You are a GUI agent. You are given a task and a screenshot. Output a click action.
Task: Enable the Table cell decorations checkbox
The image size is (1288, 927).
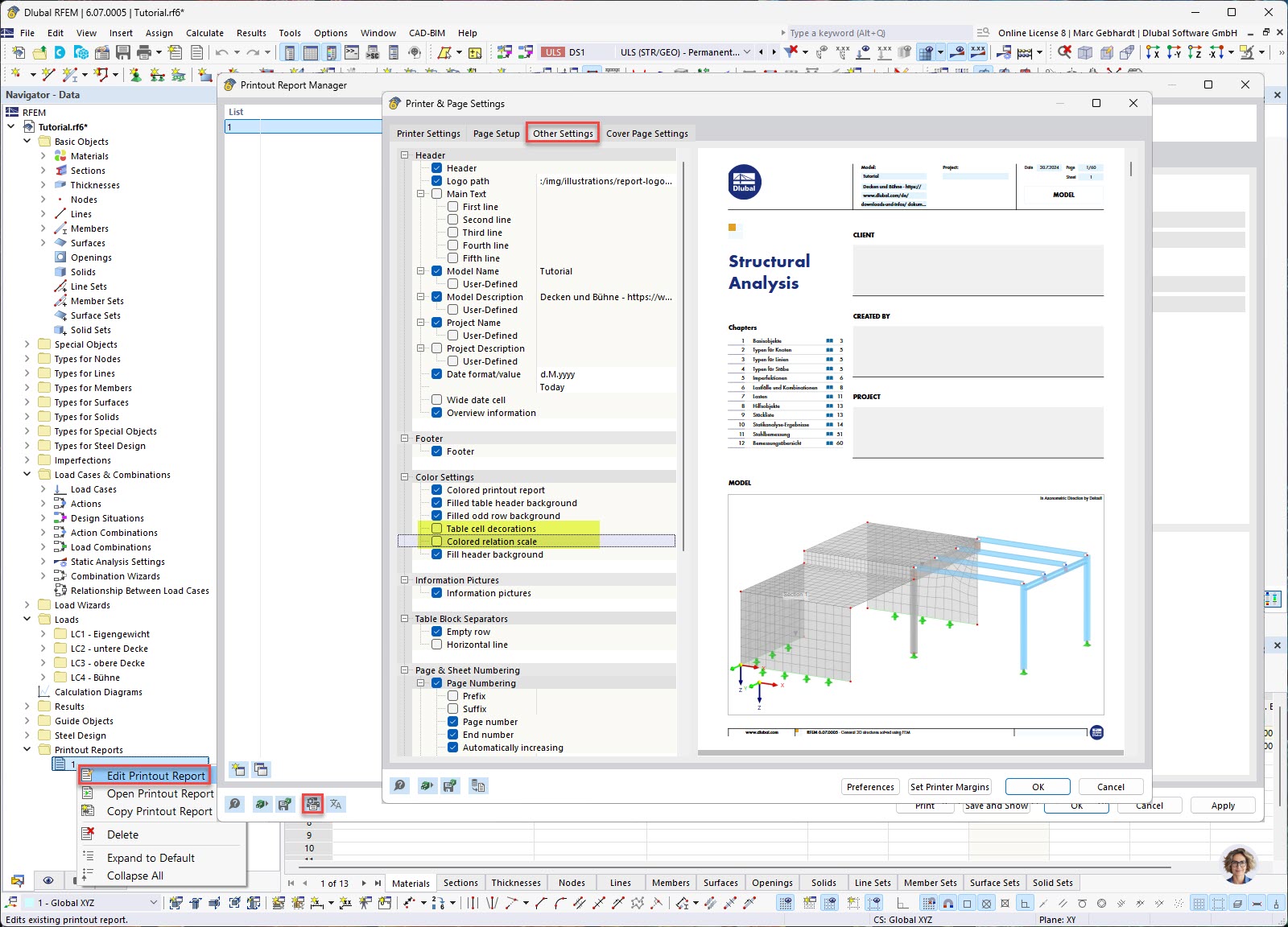[x=436, y=529]
